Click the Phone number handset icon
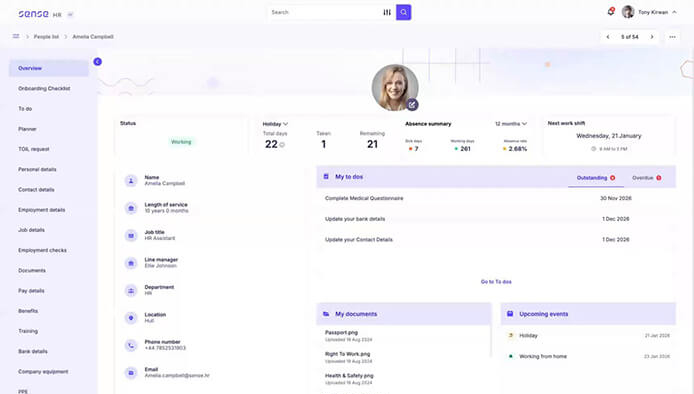Viewport: 694px width, 394px height. coord(131,345)
